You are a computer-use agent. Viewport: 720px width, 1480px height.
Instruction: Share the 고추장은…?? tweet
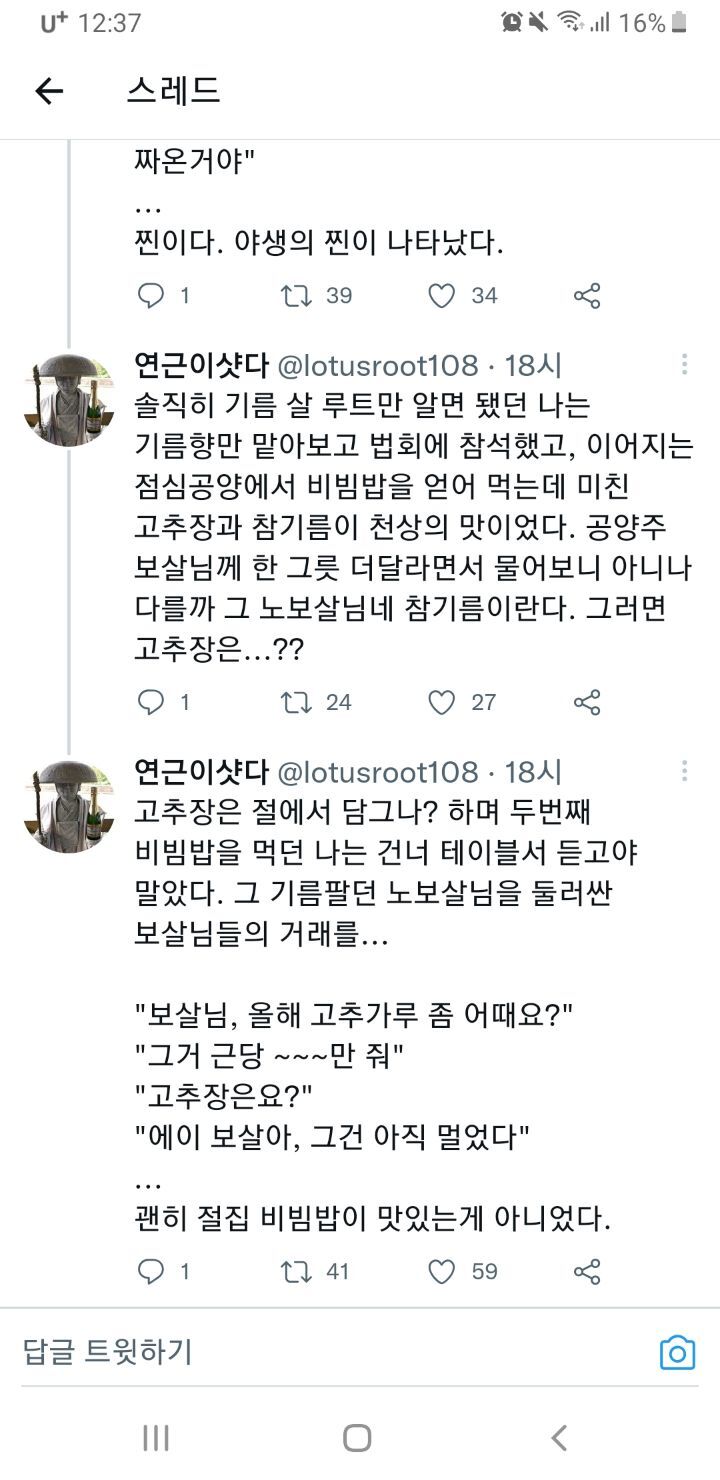[x=587, y=702]
